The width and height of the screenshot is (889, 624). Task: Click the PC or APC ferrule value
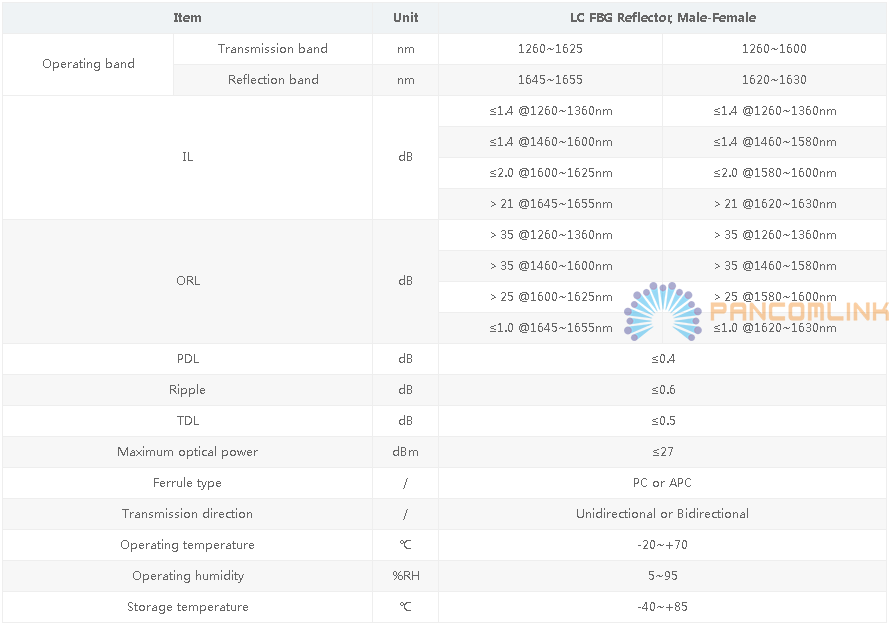(x=662, y=483)
